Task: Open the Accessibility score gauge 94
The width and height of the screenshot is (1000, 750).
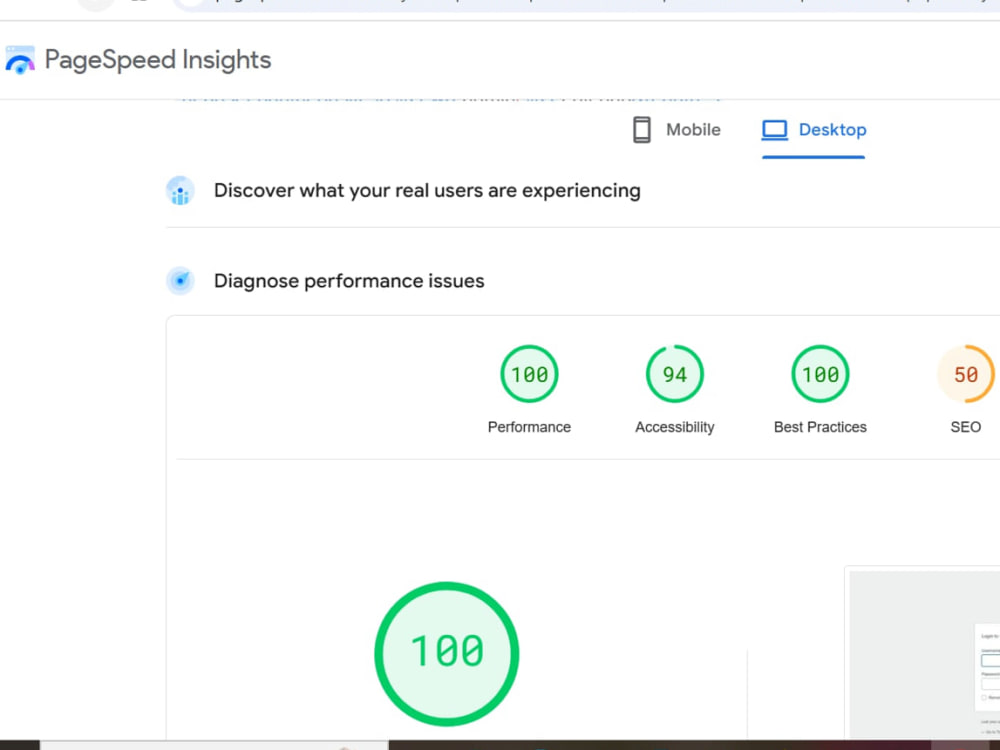Action: coord(675,374)
